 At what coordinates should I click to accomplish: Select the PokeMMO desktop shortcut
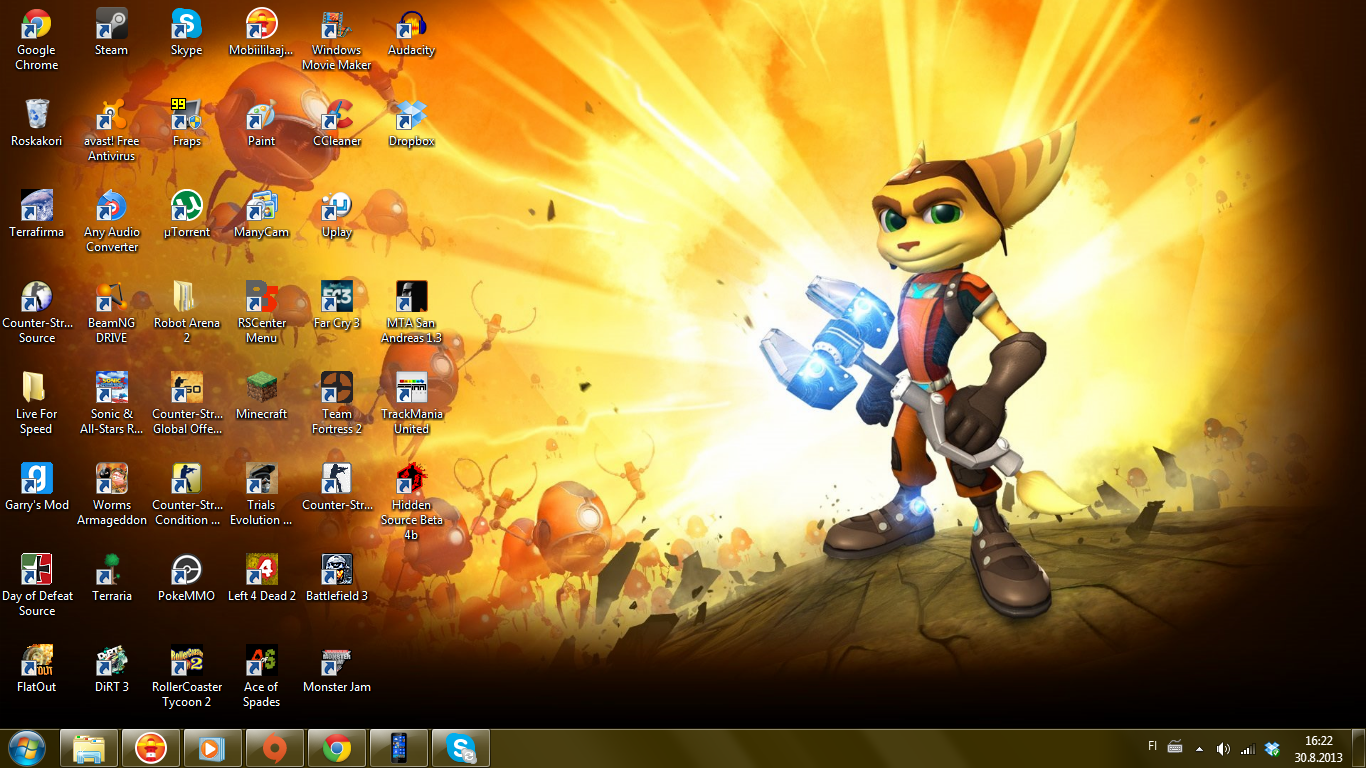pyautogui.click(x=186, y=579)
